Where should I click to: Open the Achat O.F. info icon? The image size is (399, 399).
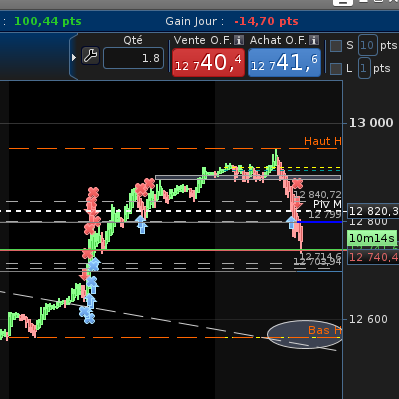click(314, 40)
